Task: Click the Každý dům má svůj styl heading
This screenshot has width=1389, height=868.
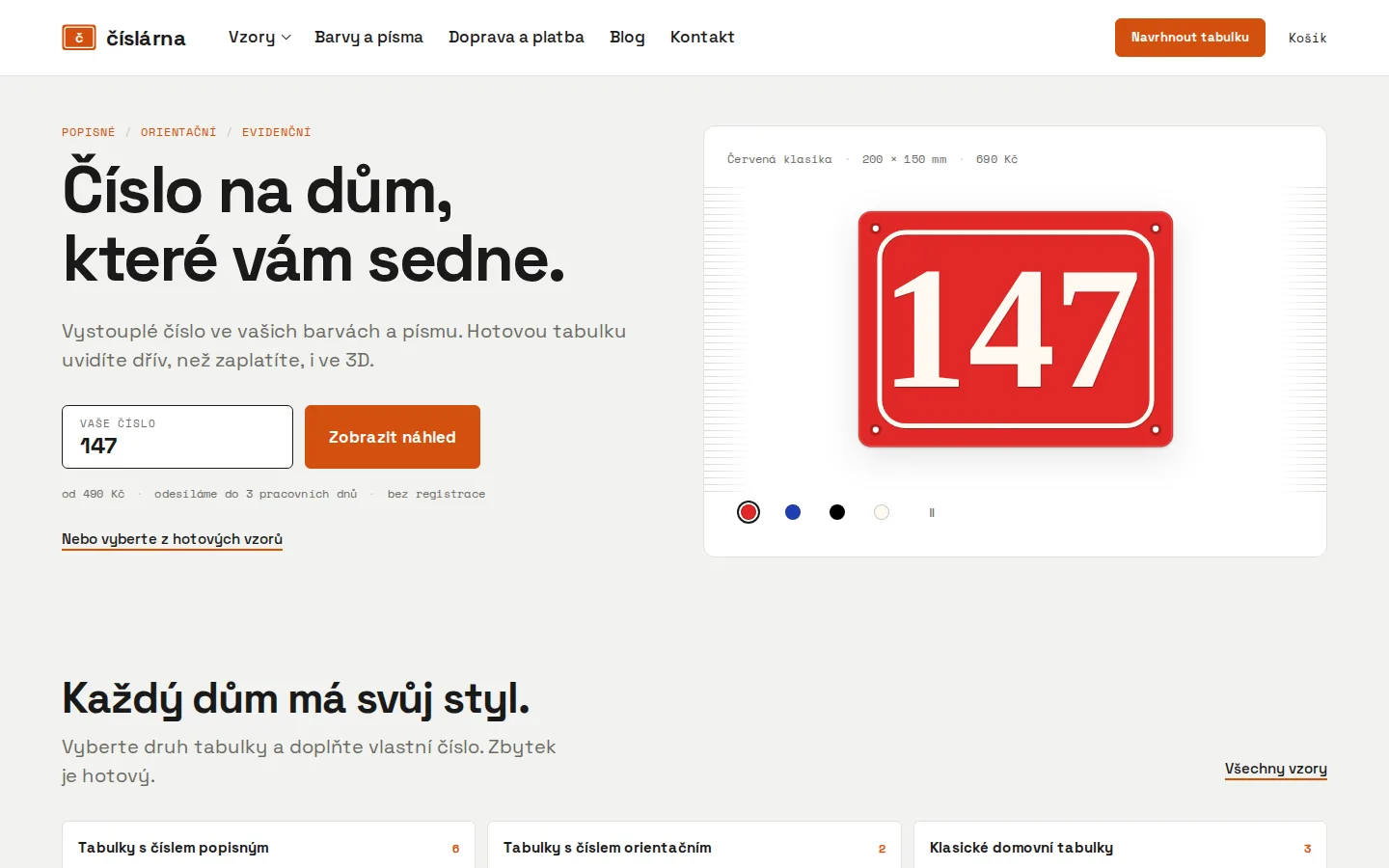Action: click(296, 699)
